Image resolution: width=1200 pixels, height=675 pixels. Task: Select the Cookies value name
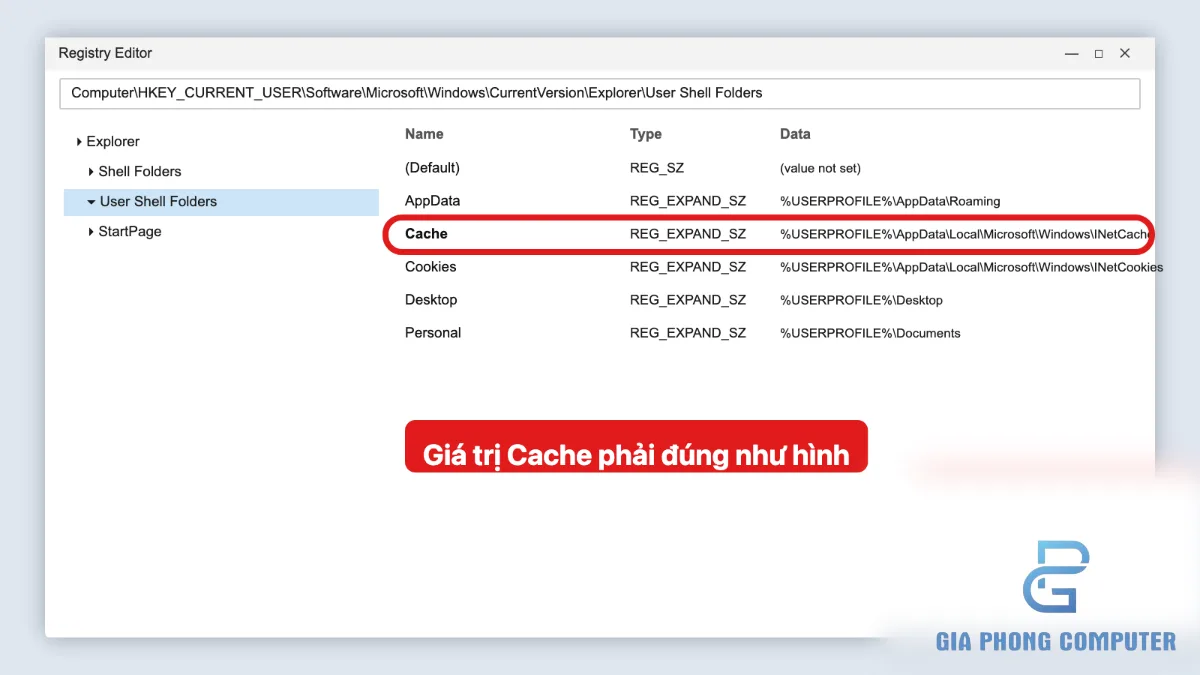430,267
